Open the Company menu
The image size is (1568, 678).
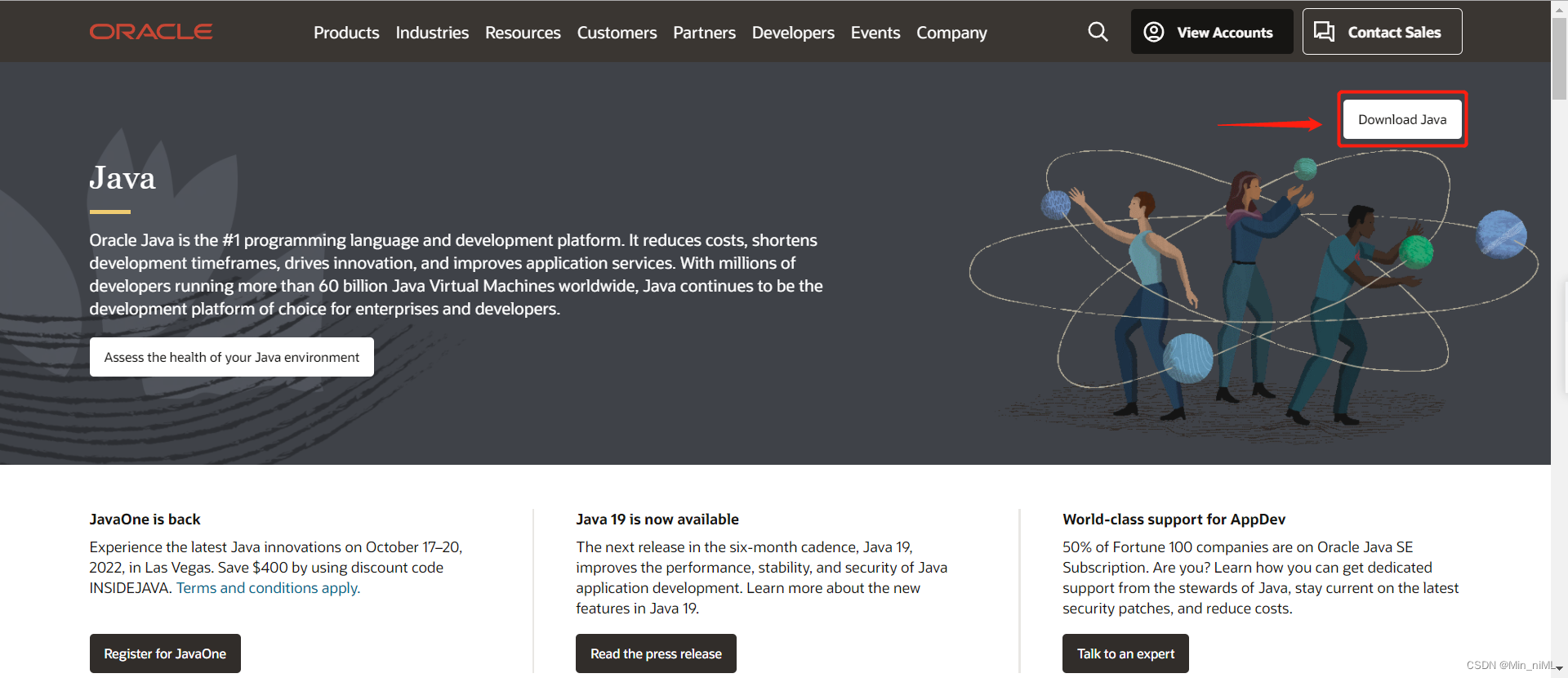[x=951, y=33]
